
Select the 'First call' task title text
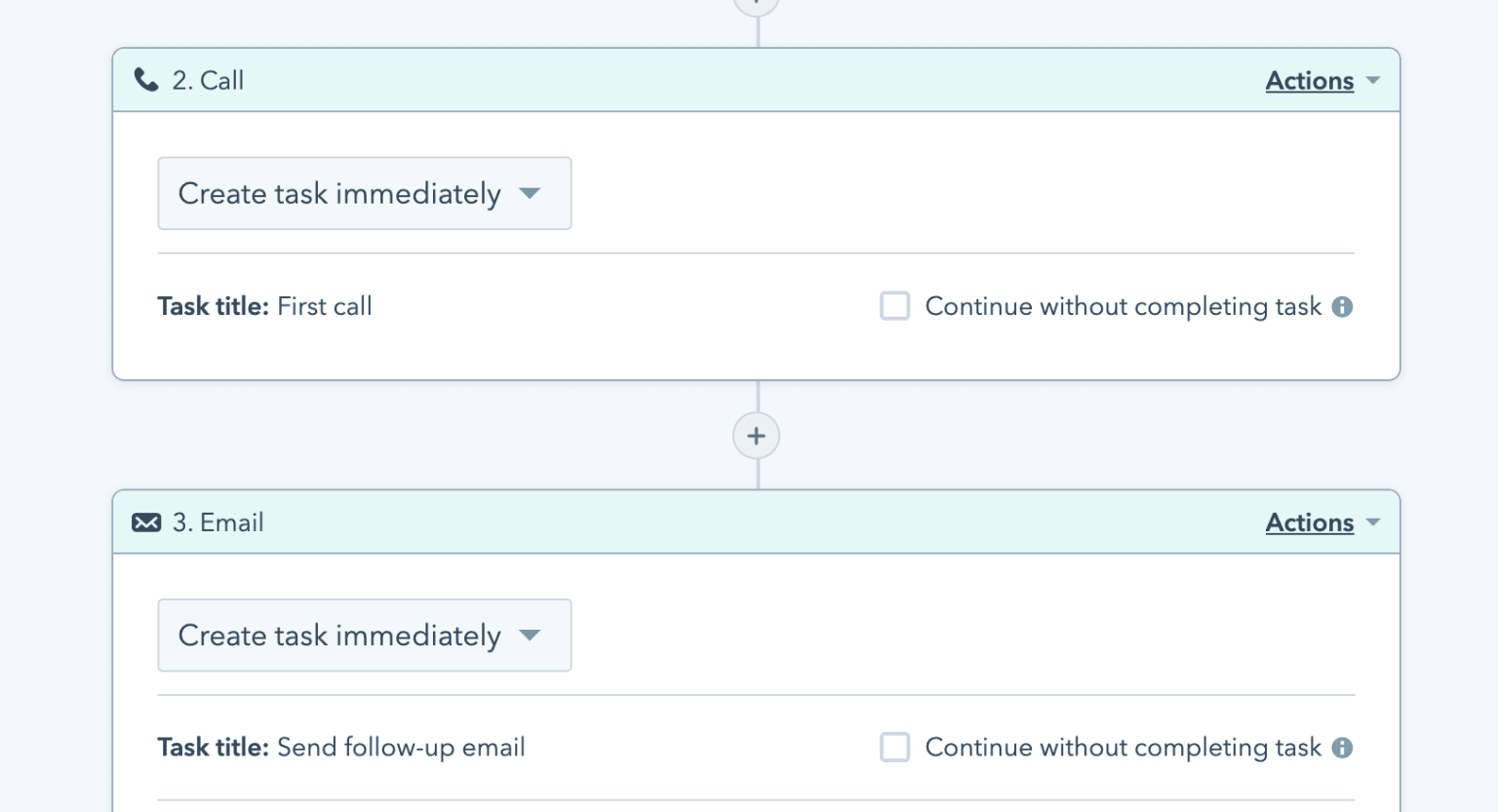click(x=325, y=307)
